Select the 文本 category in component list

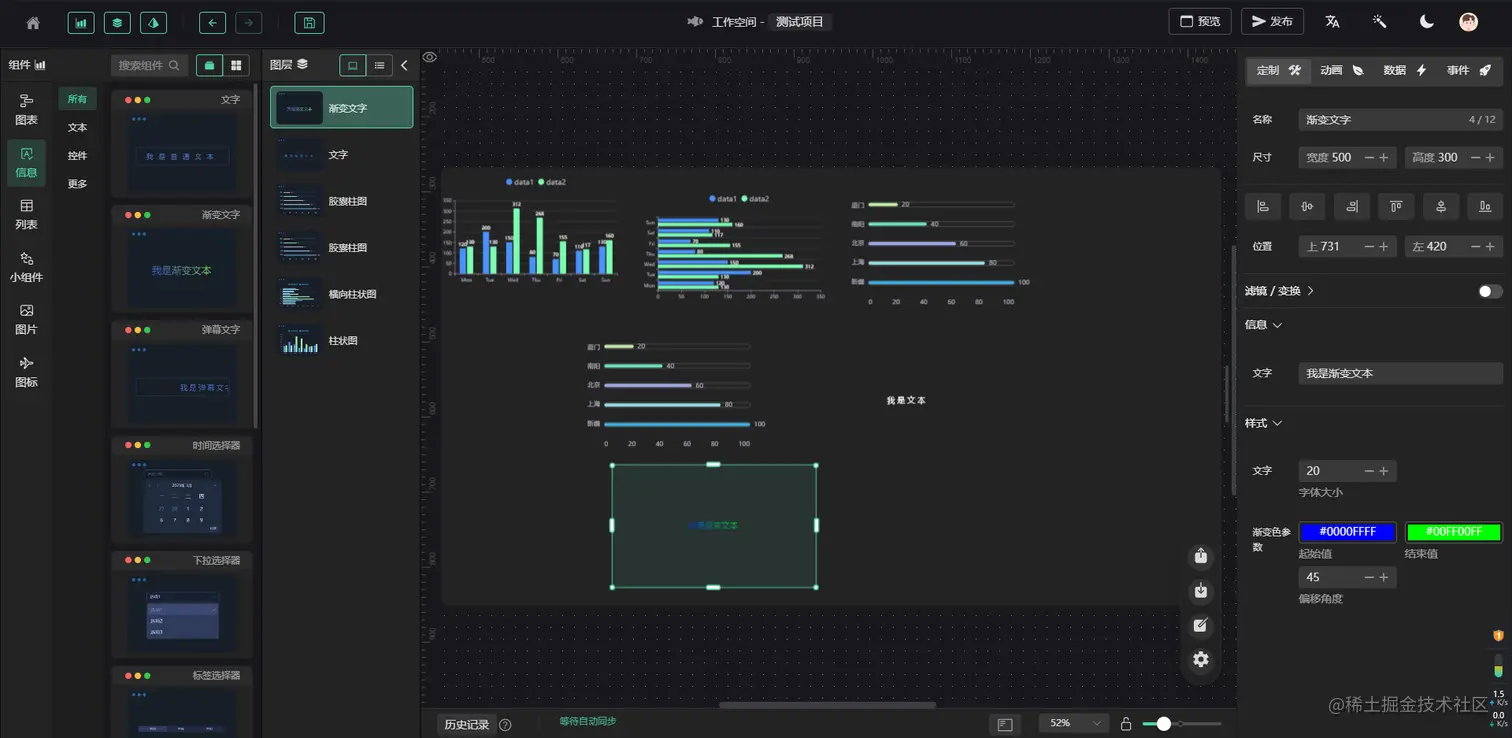point(77,127)
